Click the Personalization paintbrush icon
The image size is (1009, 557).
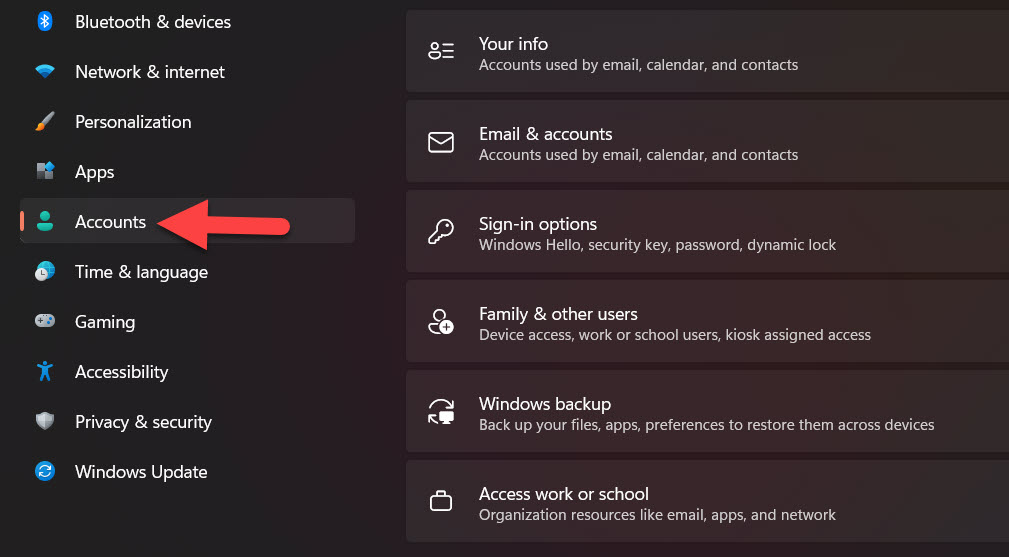[44, 122]
